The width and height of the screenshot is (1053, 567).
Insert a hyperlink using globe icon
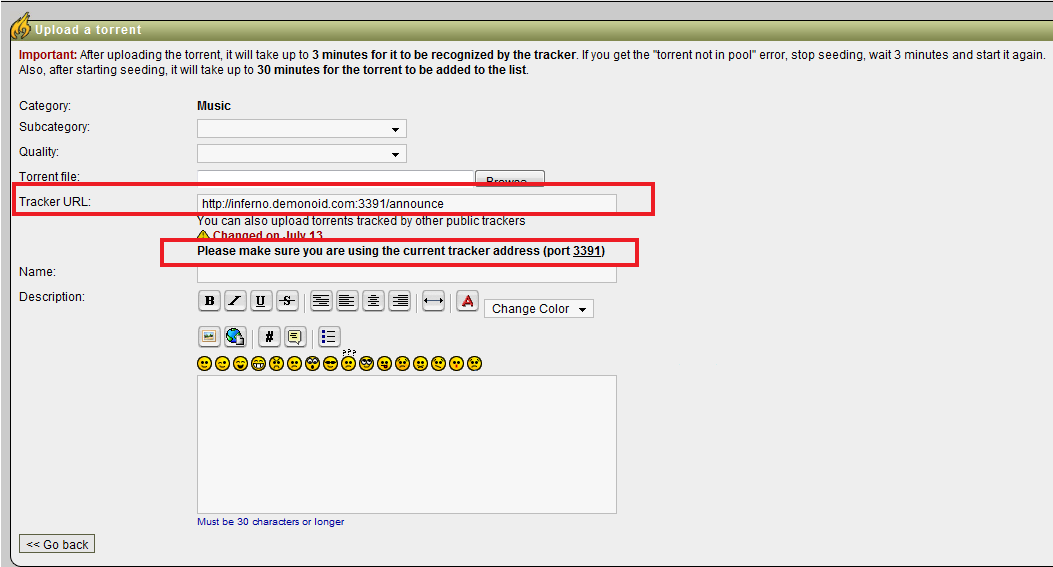point(235,337)
